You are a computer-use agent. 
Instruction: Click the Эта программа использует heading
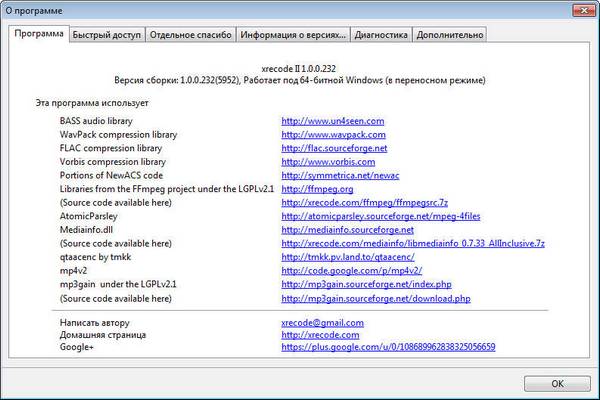(92, 103)
